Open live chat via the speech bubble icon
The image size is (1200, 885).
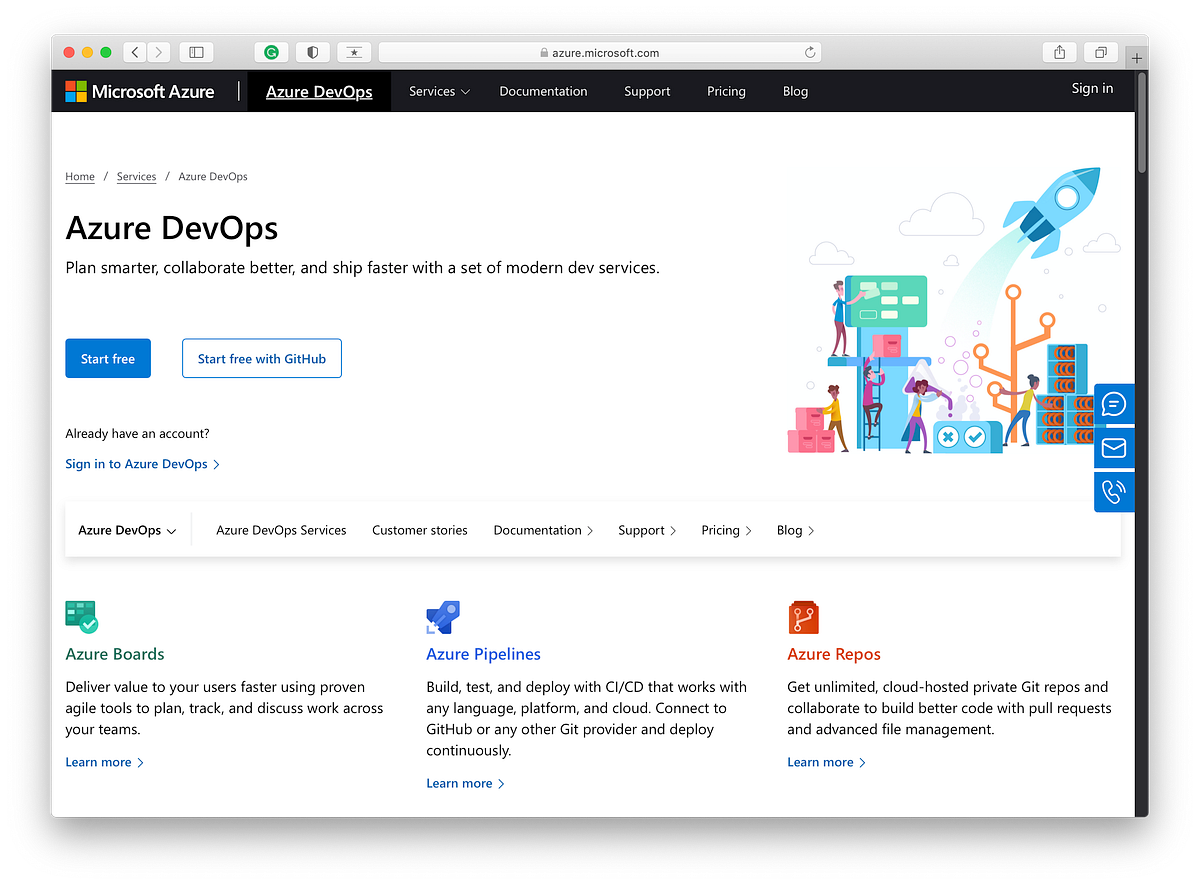(1114, 404)
